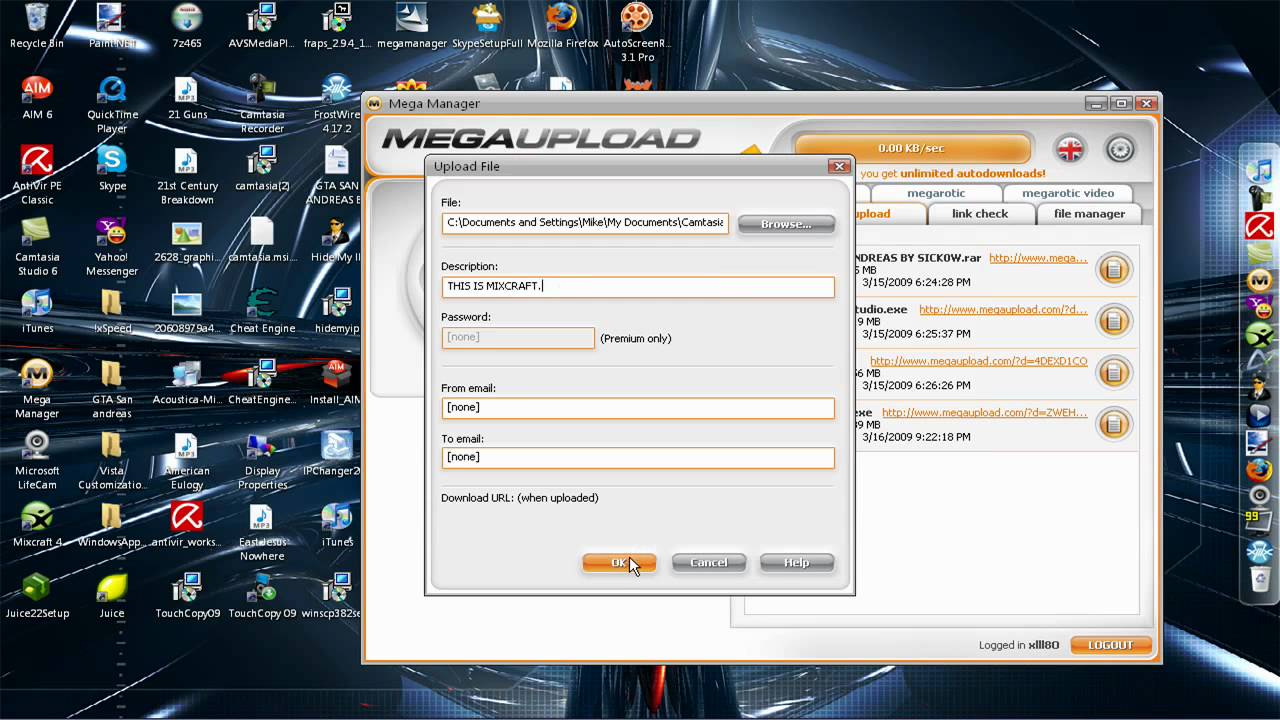Viewport: 1280px width, 720px height.
Task: Switch to the megarotic tab
Action: (x=936, y=193)
